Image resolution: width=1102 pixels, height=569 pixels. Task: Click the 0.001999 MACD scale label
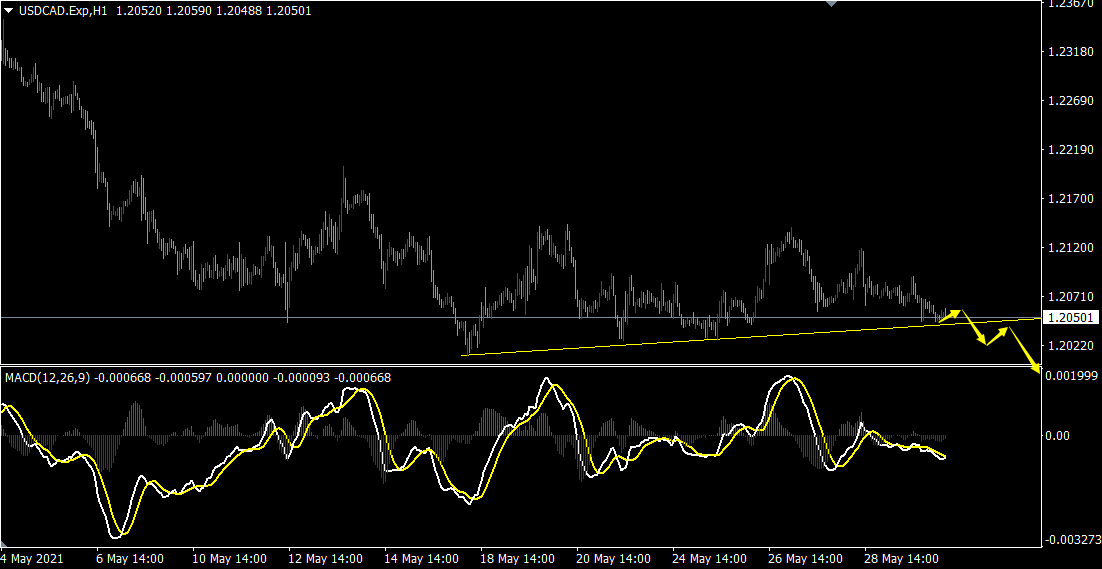(1071, 375)
